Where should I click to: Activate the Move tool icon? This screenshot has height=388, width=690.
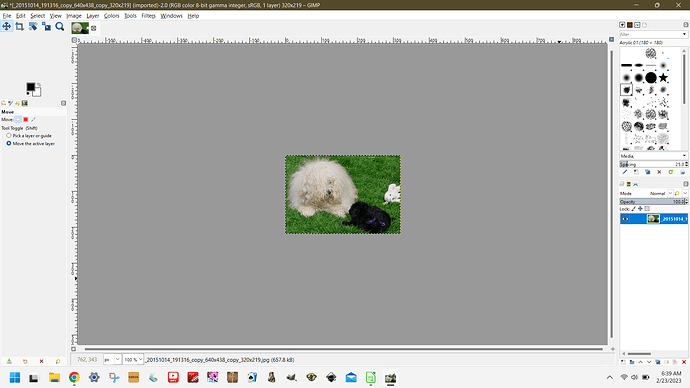[x=6, y=27]
